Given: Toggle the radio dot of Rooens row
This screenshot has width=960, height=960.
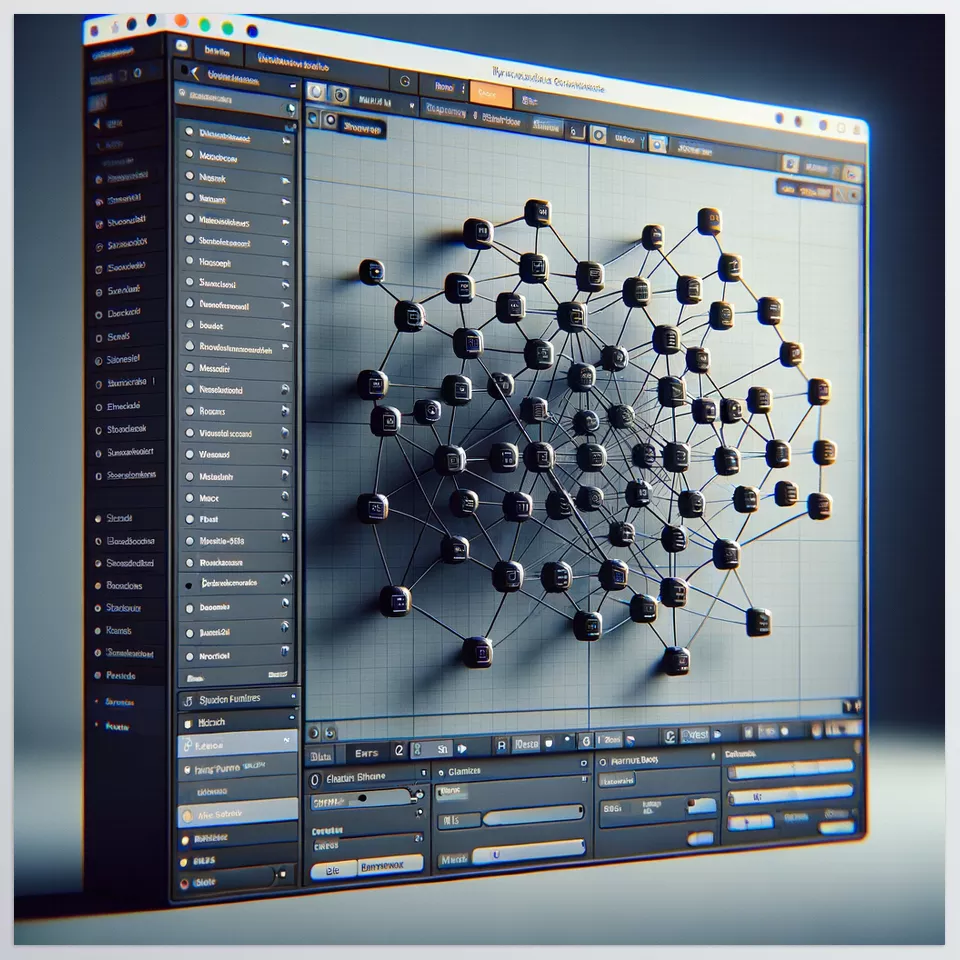Looking at the screenshot, I should (190, 411).
